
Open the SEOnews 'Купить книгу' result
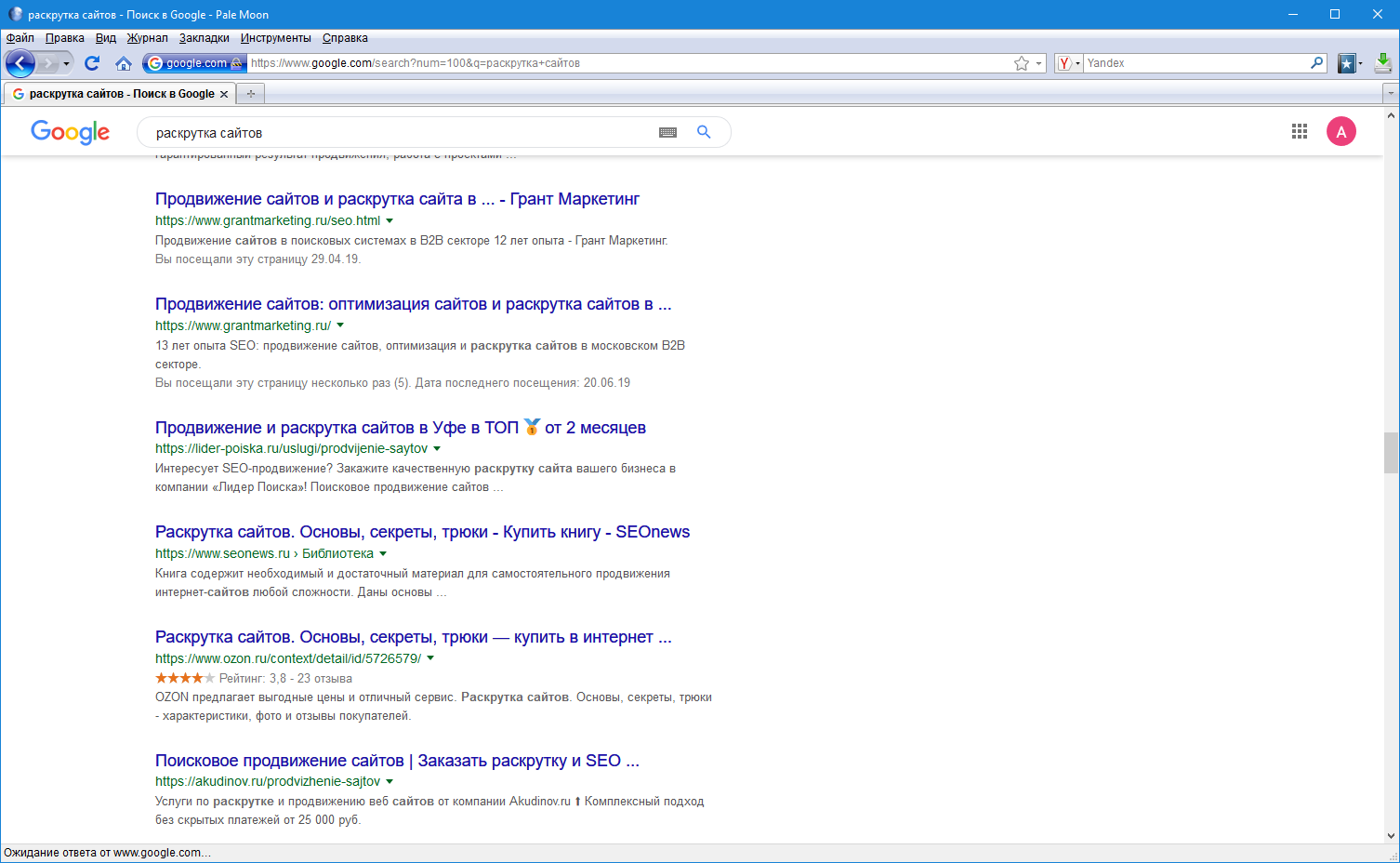pos(422,532)
